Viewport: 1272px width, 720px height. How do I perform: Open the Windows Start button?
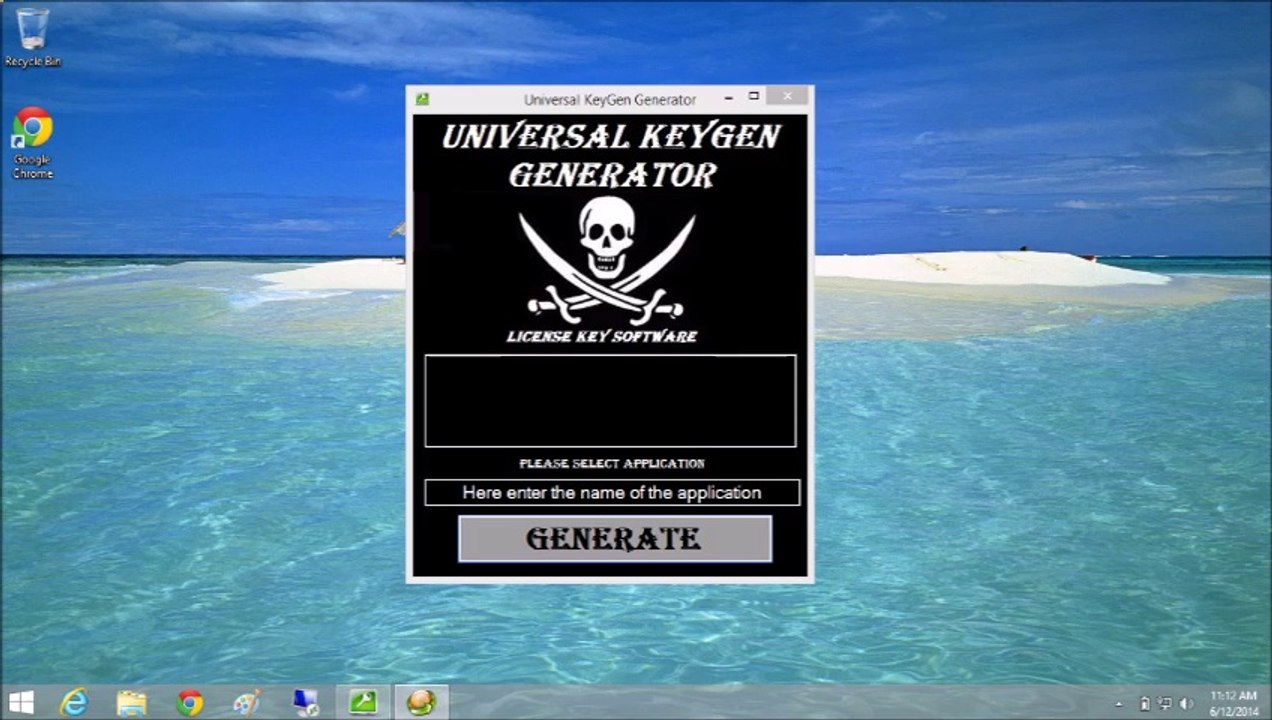pos(21,703)
